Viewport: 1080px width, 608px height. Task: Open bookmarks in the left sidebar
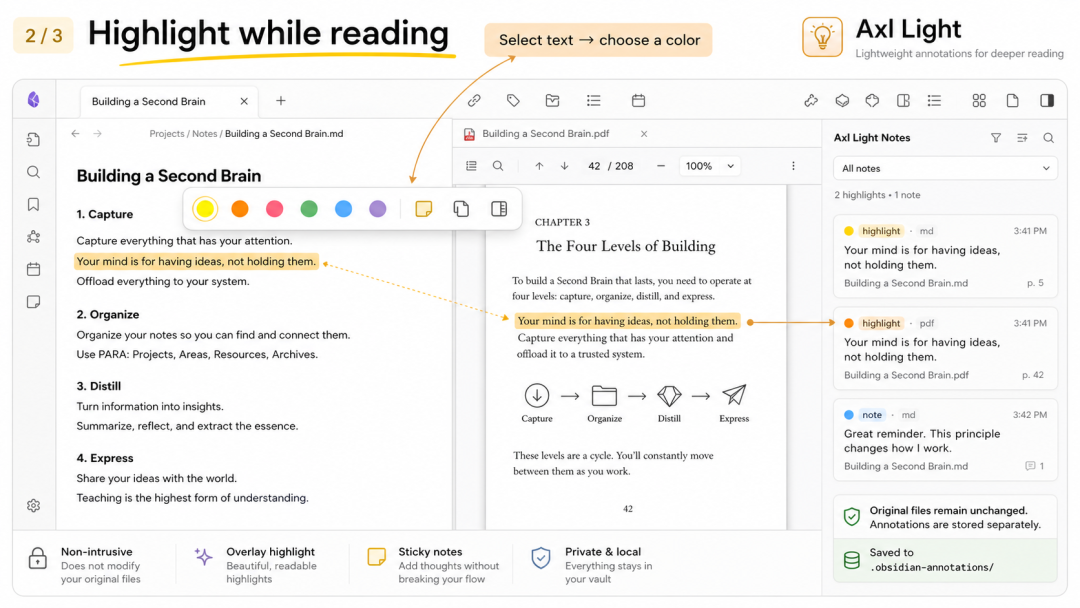point(33,205)
